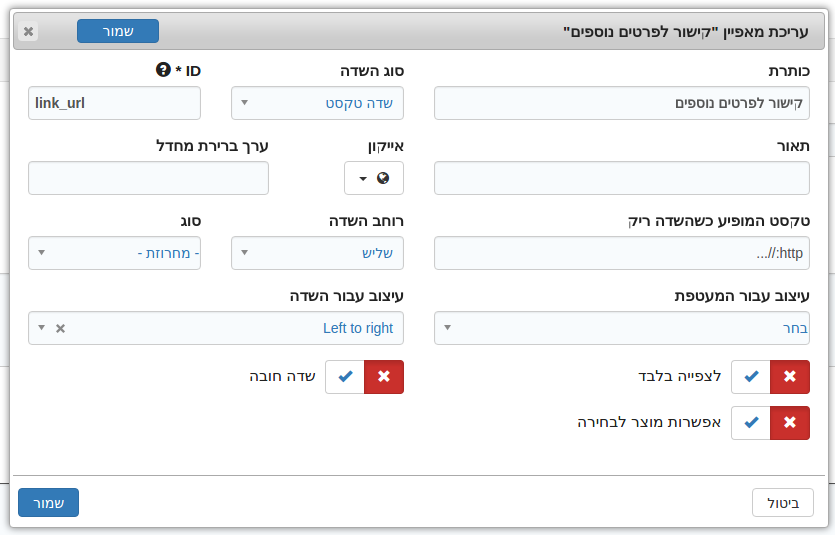Close the dialog with the header X icon

(x=28, y=31)
